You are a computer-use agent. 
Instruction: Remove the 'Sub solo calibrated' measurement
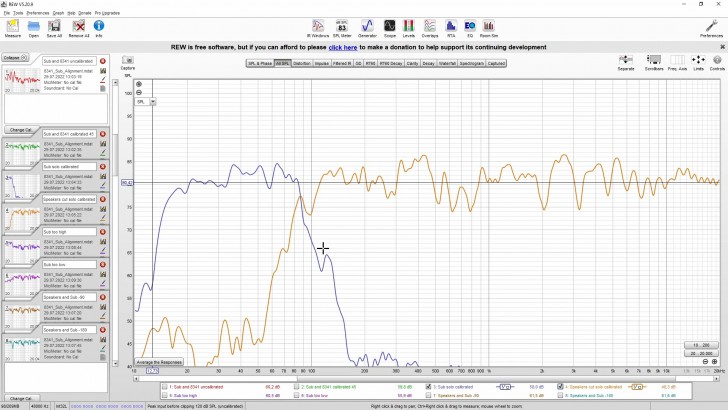tap(103, 166)
